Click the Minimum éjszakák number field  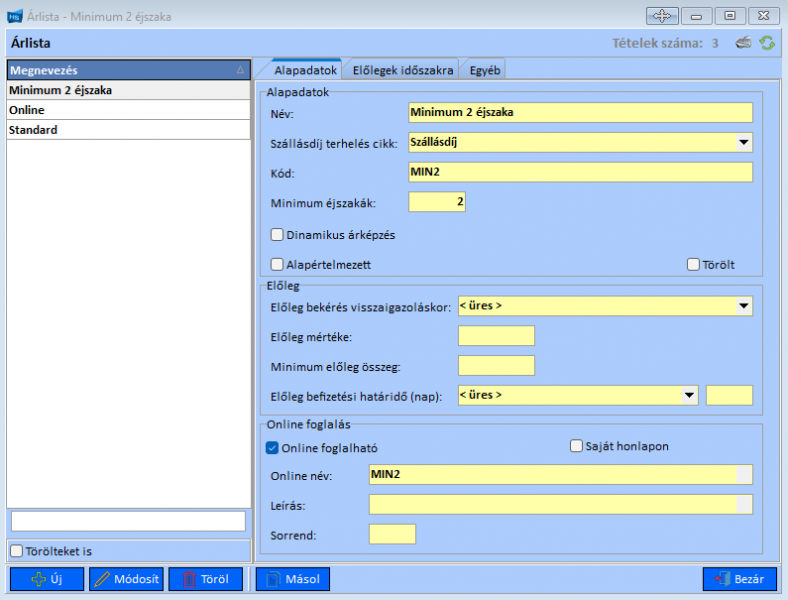click(437, 202)
